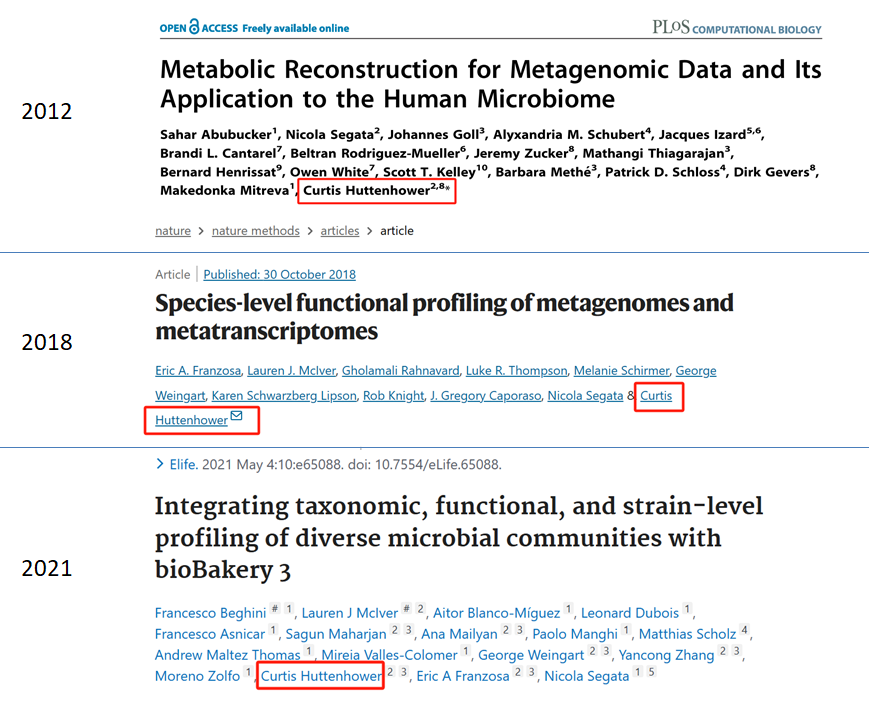Click the PLoS Computational Biology logo
The width and height of the screenshot is (869, 706).
(x=737, y=27)
